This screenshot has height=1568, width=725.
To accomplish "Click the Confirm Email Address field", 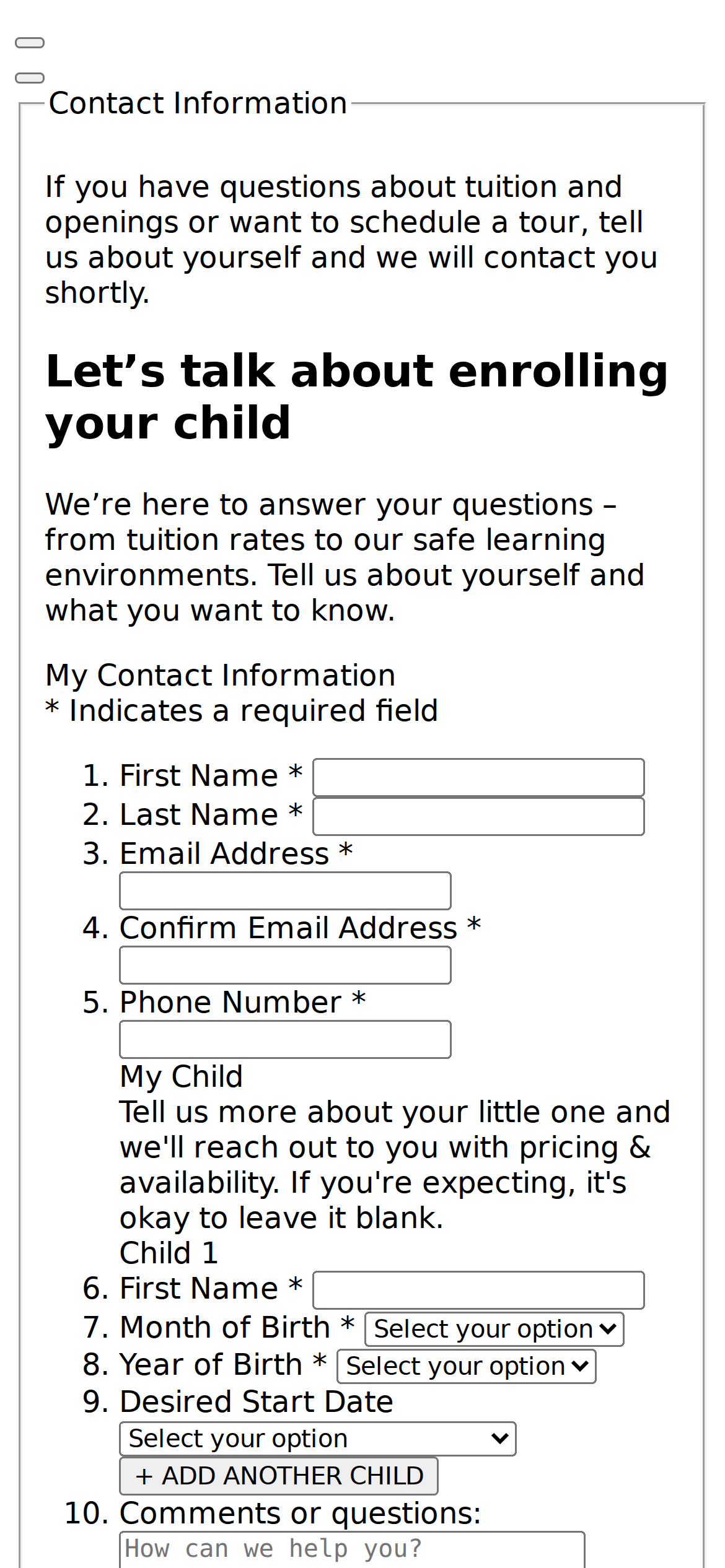I will pos(285,965).
